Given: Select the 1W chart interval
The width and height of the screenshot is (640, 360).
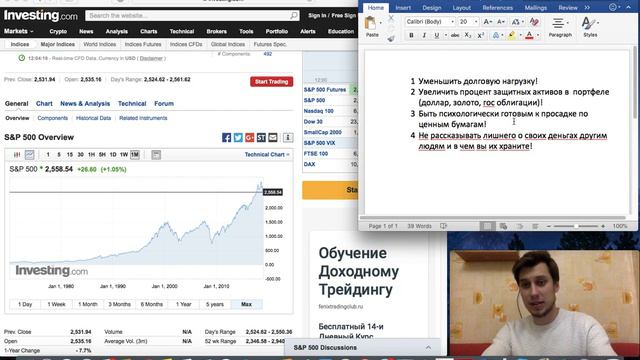Looking at the screenshot, I should click(124, 155).
